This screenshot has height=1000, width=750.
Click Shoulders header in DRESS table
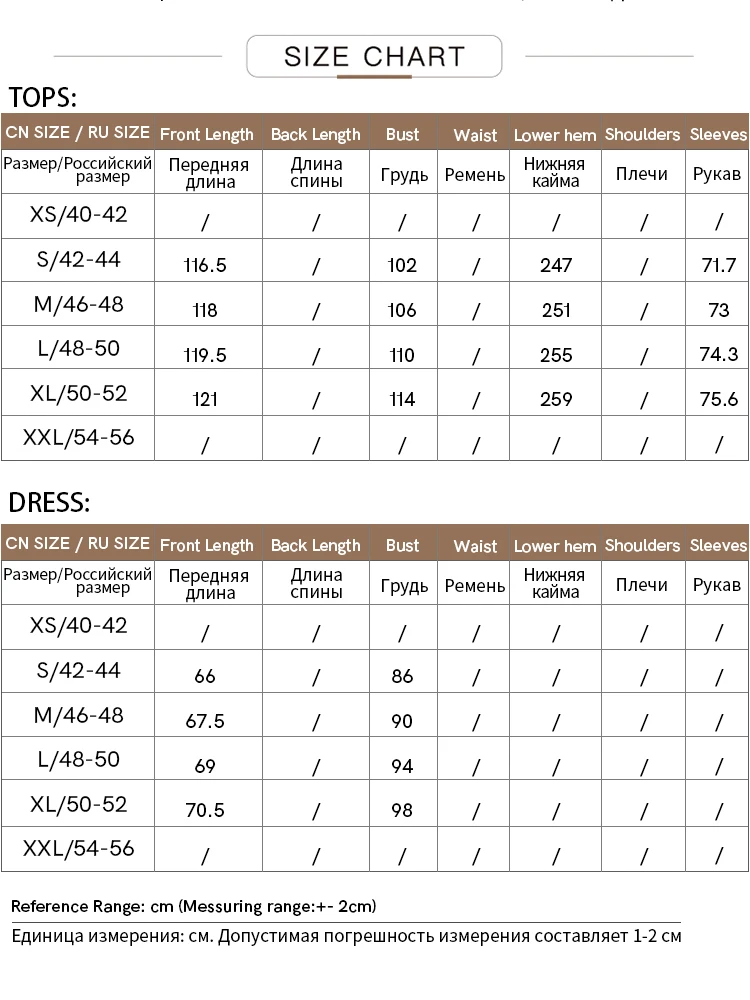643,545
